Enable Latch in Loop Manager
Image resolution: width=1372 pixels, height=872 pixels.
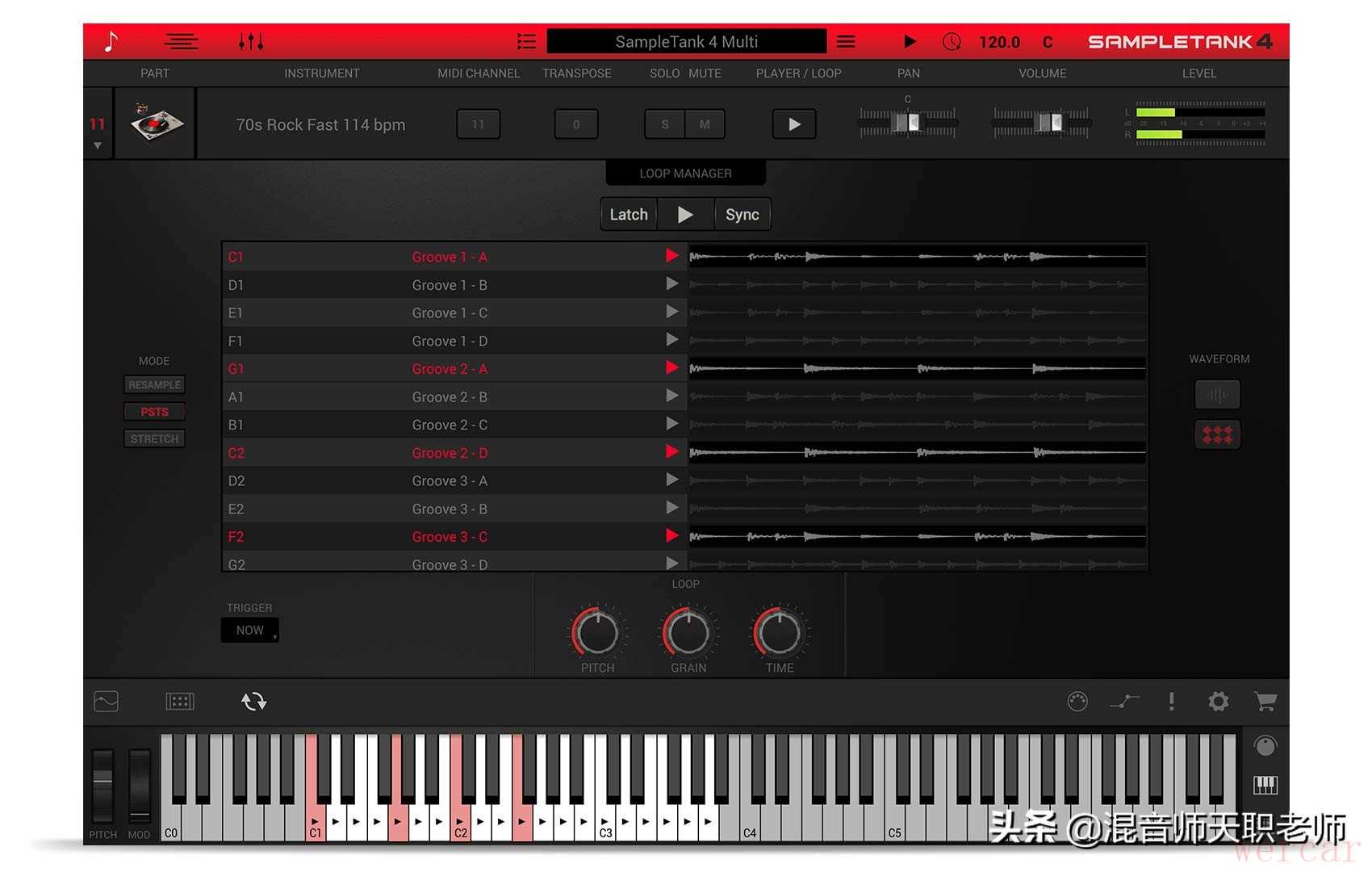[629, 215]
